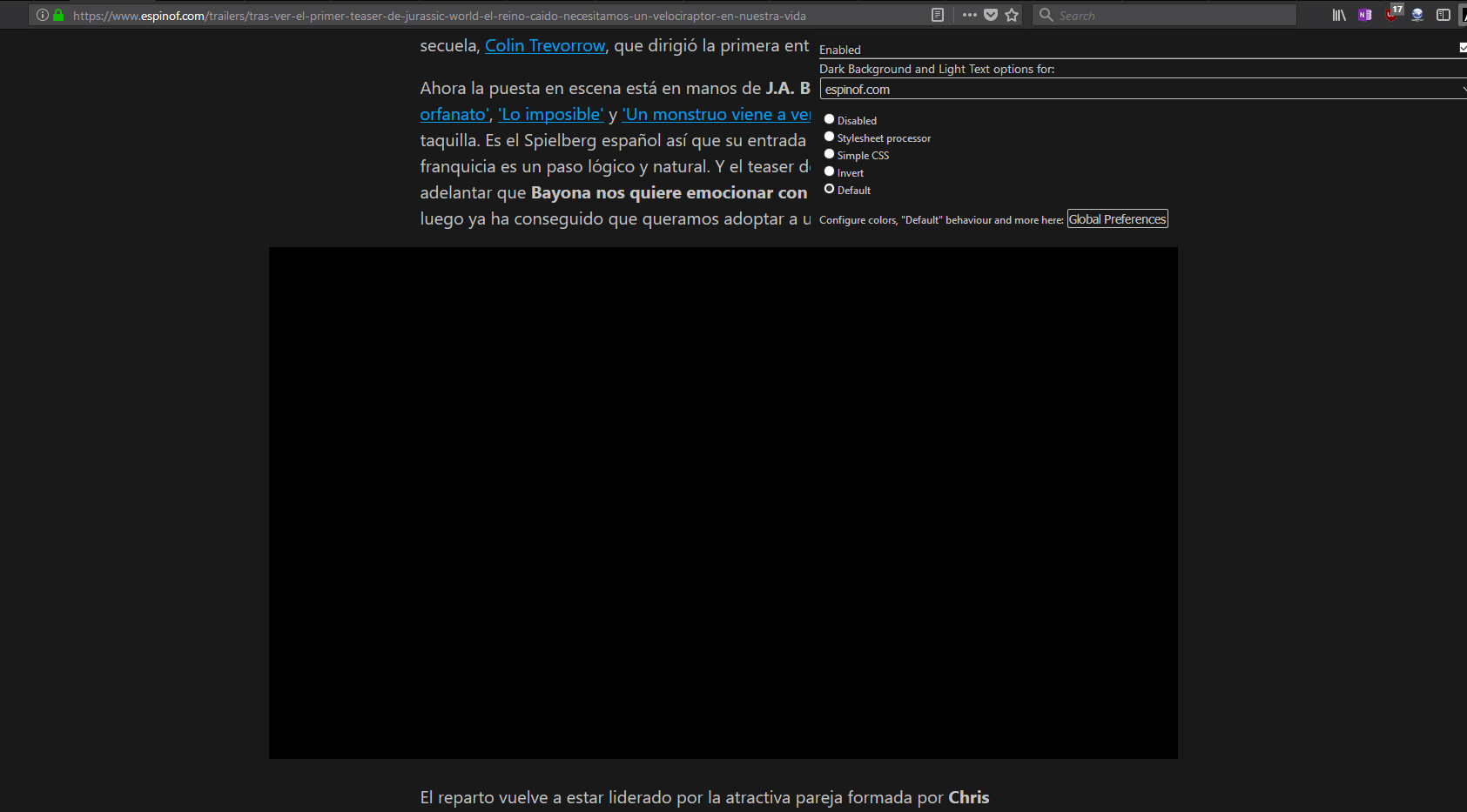Open the 'Lo imposible' link
Screen dimensions: 1467x812
(x=550, y=115)
